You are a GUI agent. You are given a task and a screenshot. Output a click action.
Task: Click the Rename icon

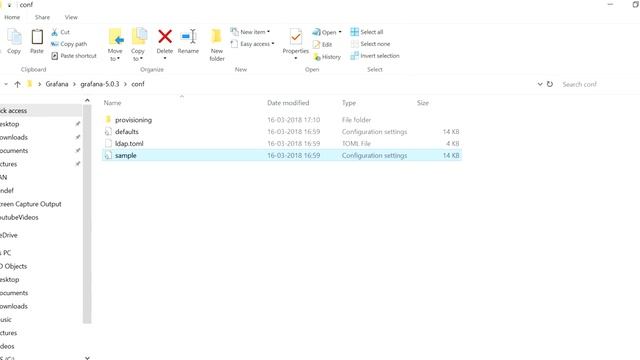point(189,37)
